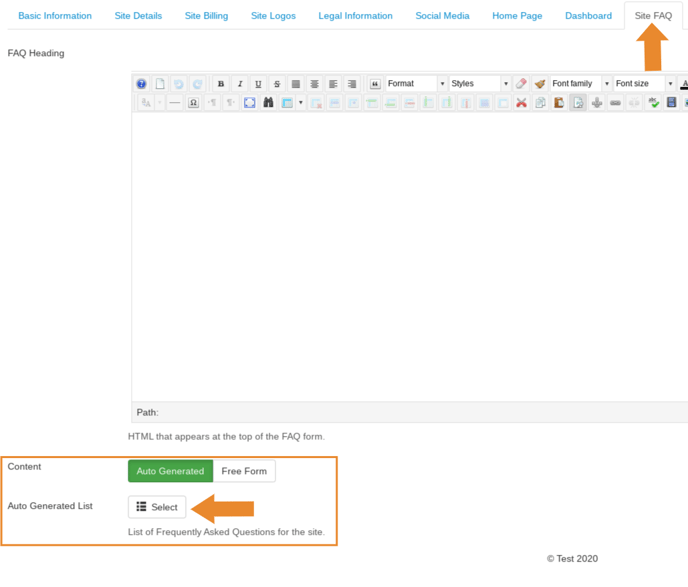This screenshot has height=587, width=688.
Task: Set left-to-right text direction
Action: 212,103
